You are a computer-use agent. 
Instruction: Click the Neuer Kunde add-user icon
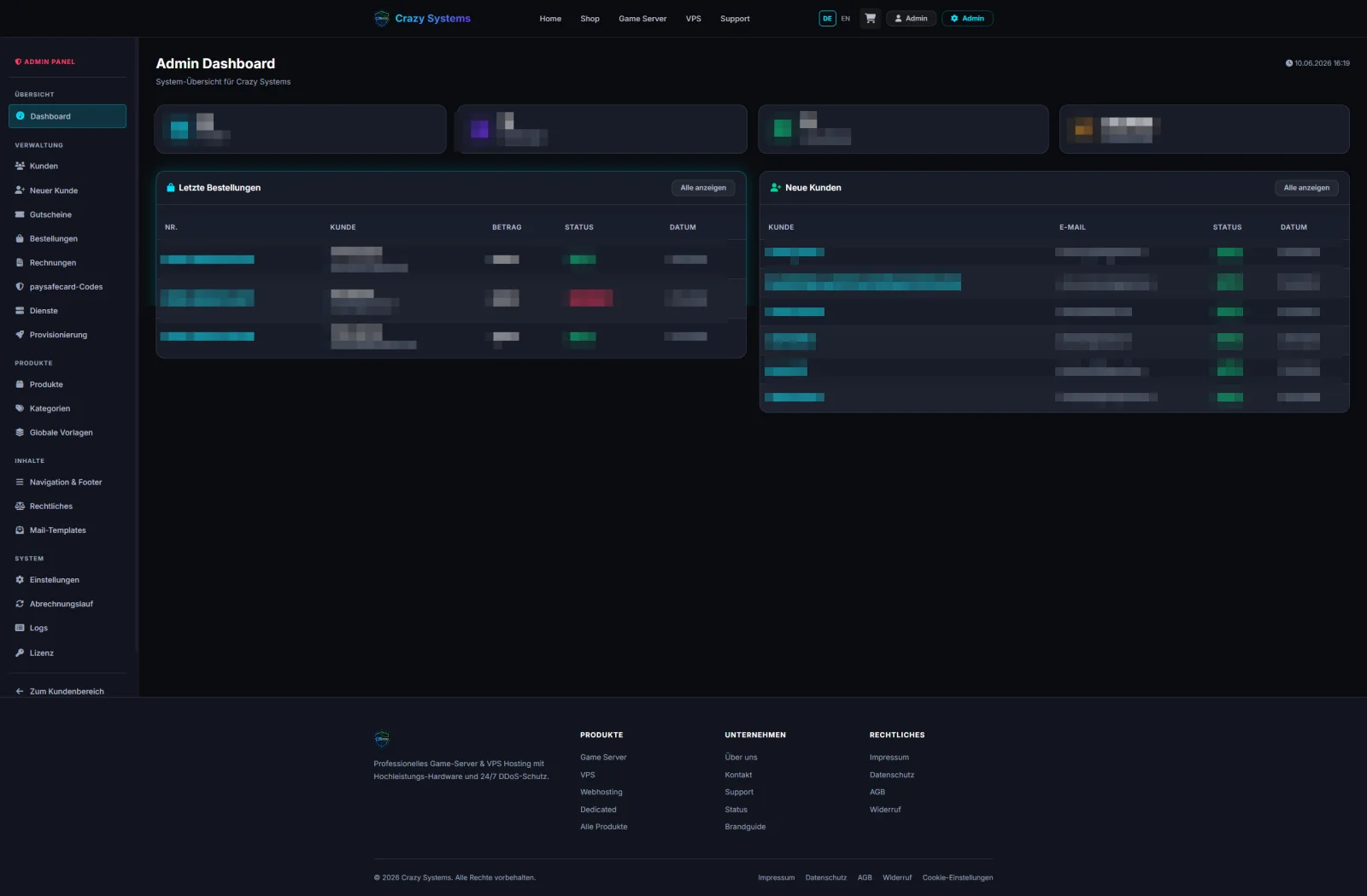(20, 190)
